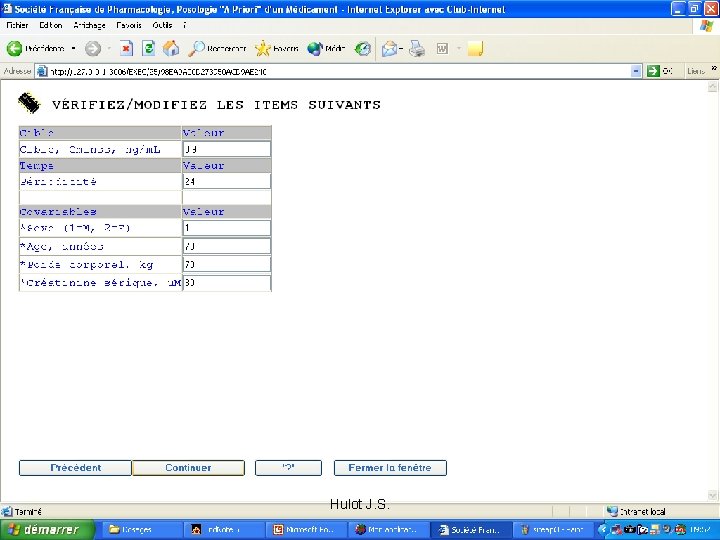The height and width of the screenshot is (540, 720).
Task: Expand hidden system tray icons arrow
Action: [602, 529]
